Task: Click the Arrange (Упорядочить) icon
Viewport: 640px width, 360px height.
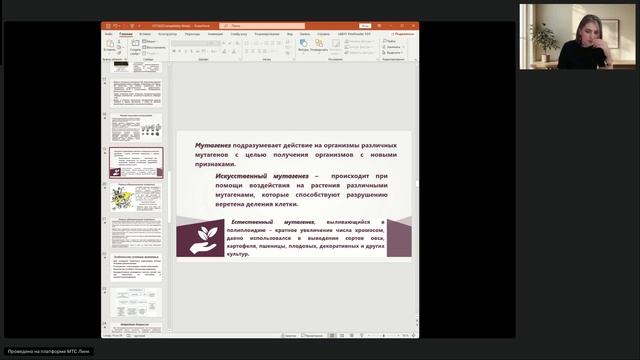Action: click(x=319, y=43)
